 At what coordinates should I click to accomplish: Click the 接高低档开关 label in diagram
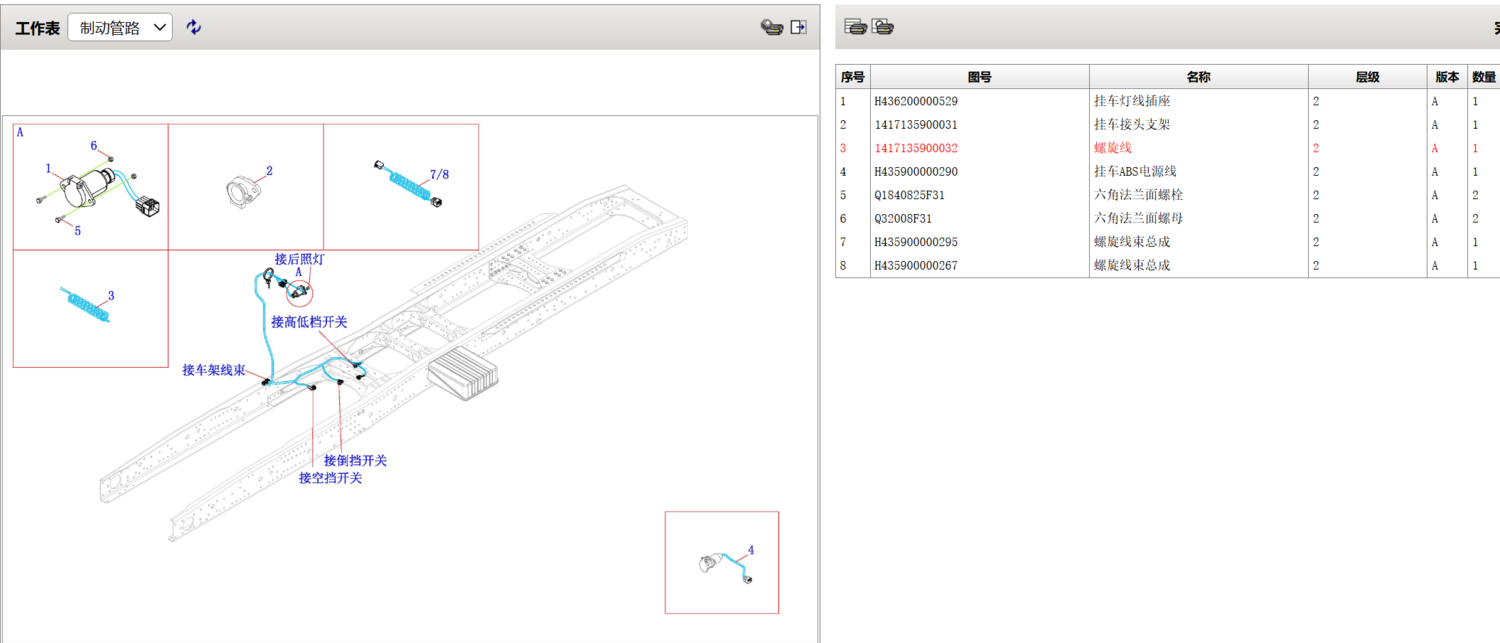click(x=309, y=322)
